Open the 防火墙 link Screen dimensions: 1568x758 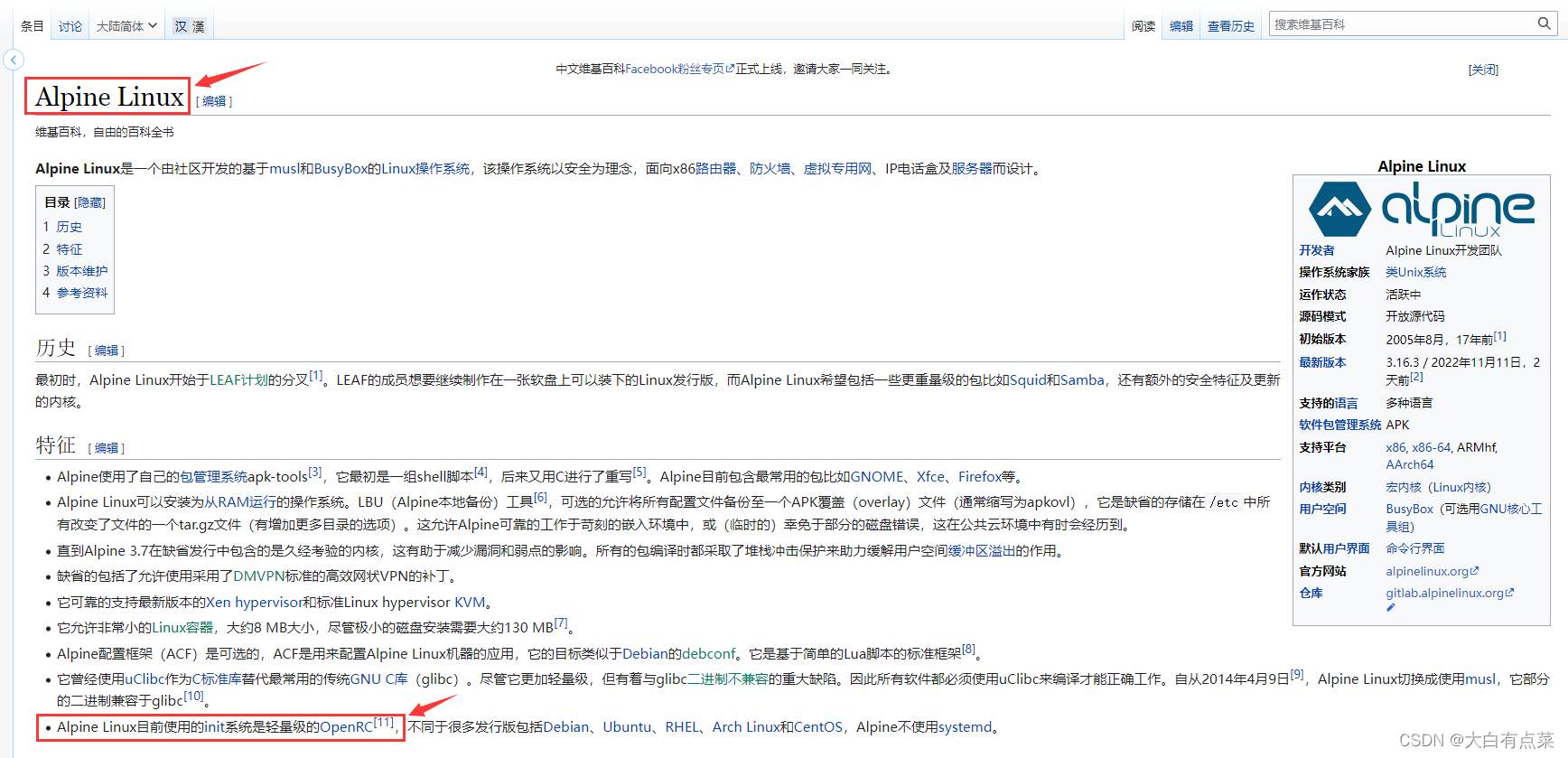tap(770, 168)
